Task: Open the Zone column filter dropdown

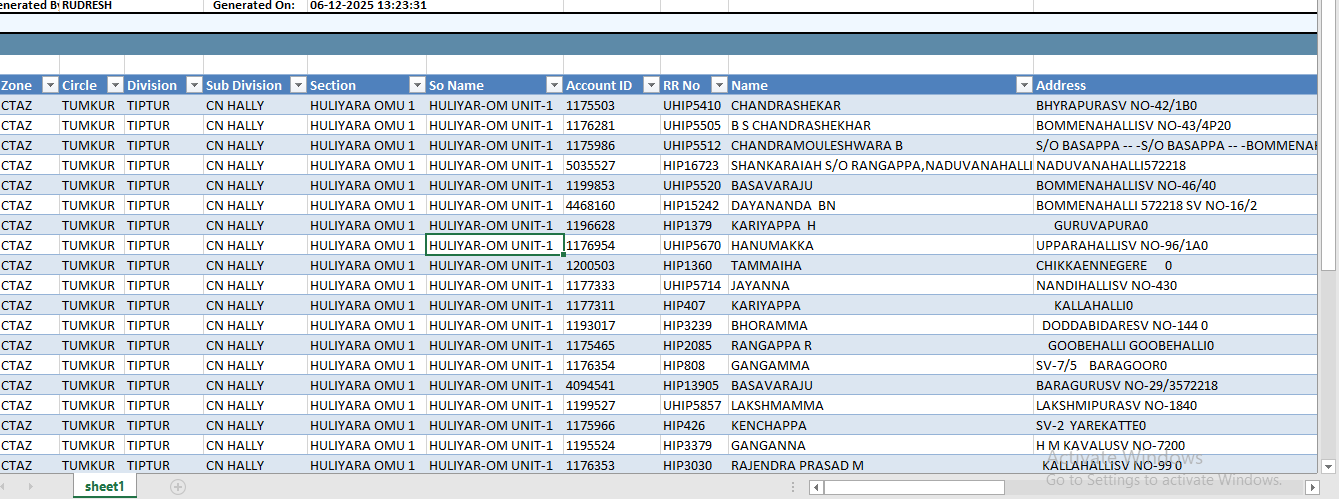Action: tap(48, 85)
